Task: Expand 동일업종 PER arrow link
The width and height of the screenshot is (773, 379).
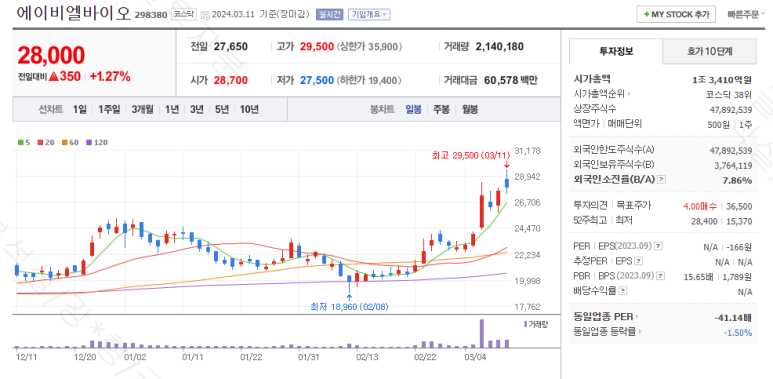Action: coord(606,316)
